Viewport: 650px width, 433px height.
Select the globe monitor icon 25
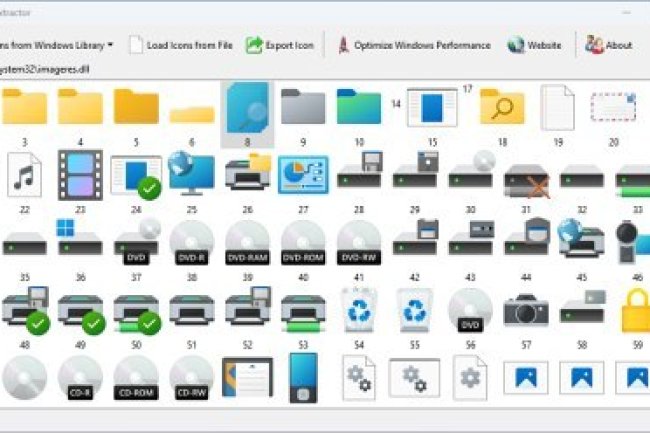coord(191,174)
